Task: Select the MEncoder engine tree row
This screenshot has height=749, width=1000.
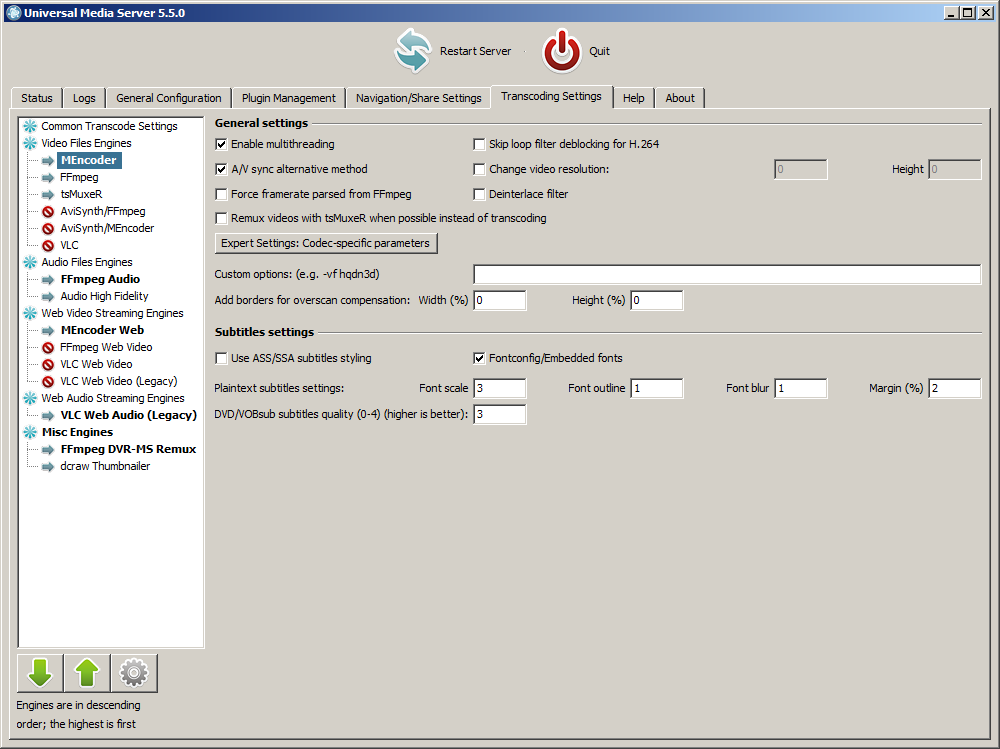Action: point(89,160)
